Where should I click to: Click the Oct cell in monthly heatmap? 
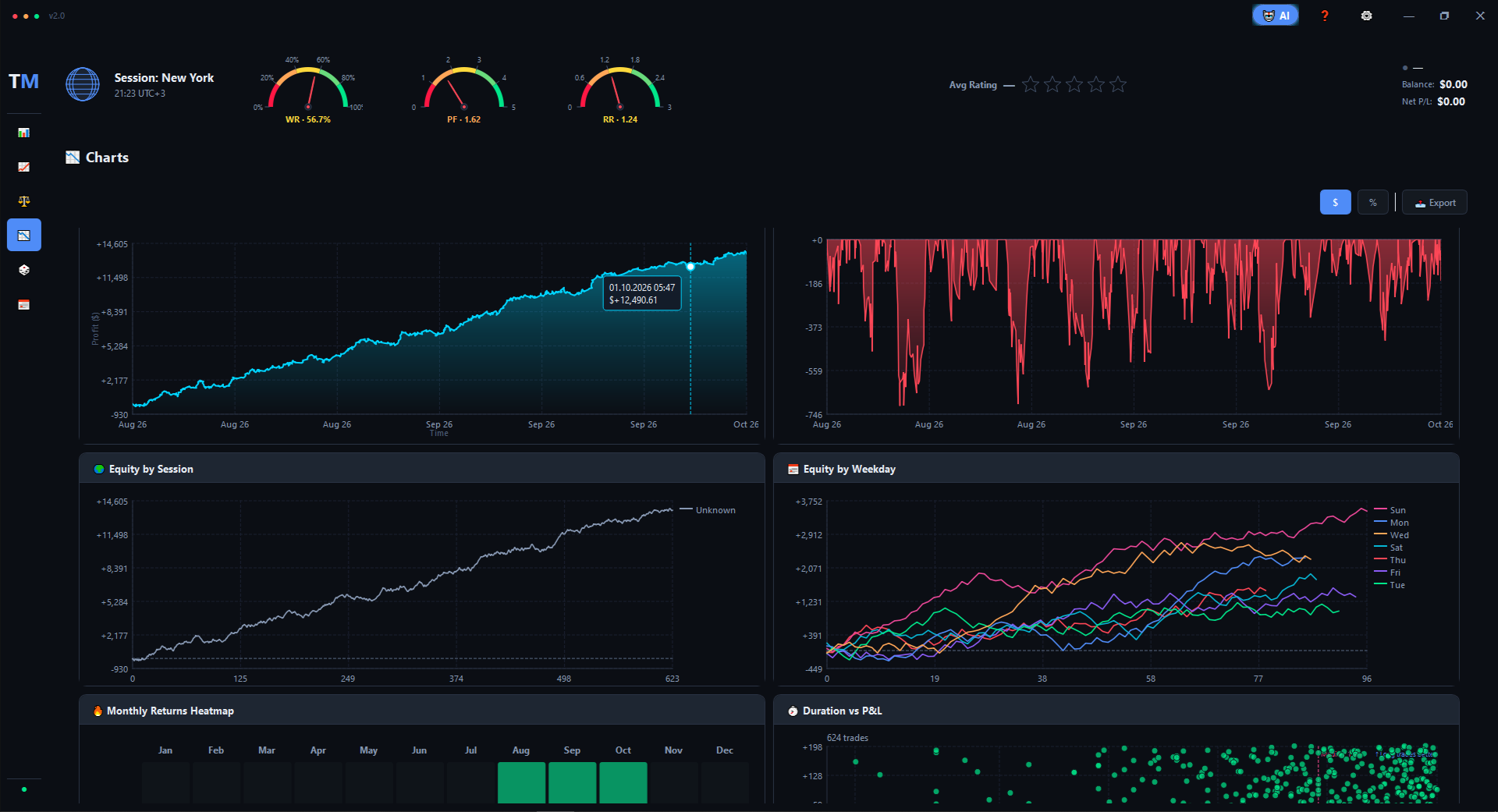623,782
